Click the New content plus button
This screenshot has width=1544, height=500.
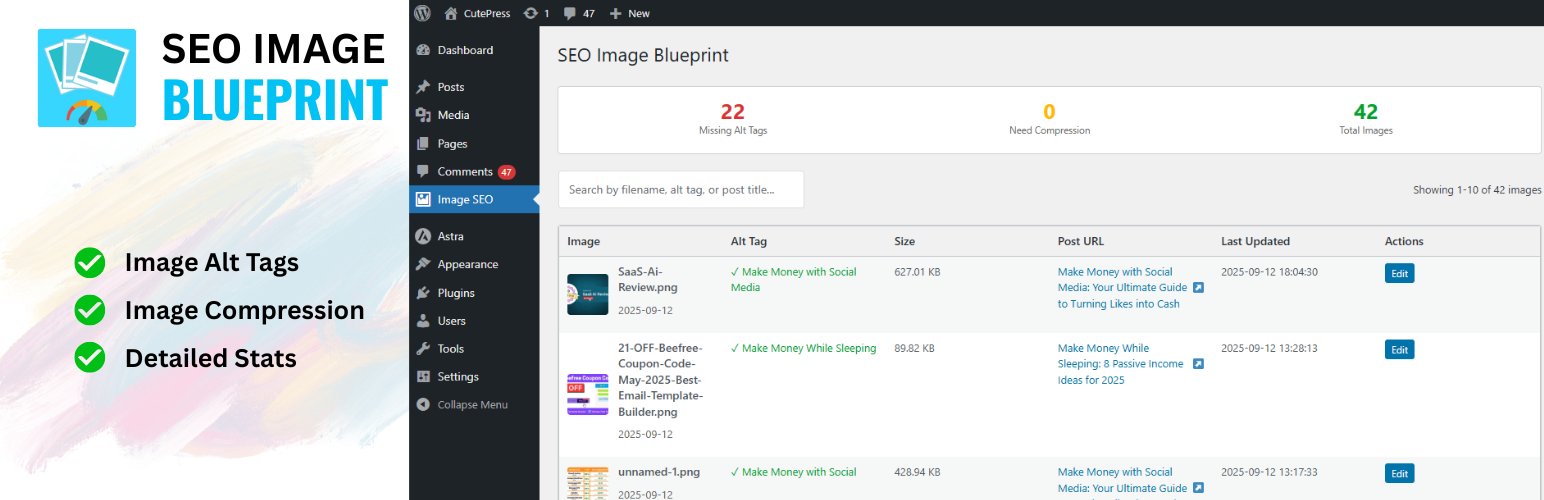[616, 13]
